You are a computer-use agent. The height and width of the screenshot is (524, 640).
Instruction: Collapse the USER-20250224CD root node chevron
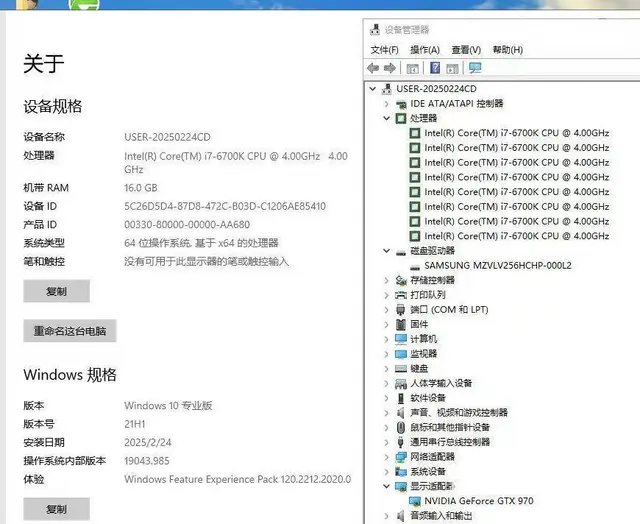click(372, 89)
